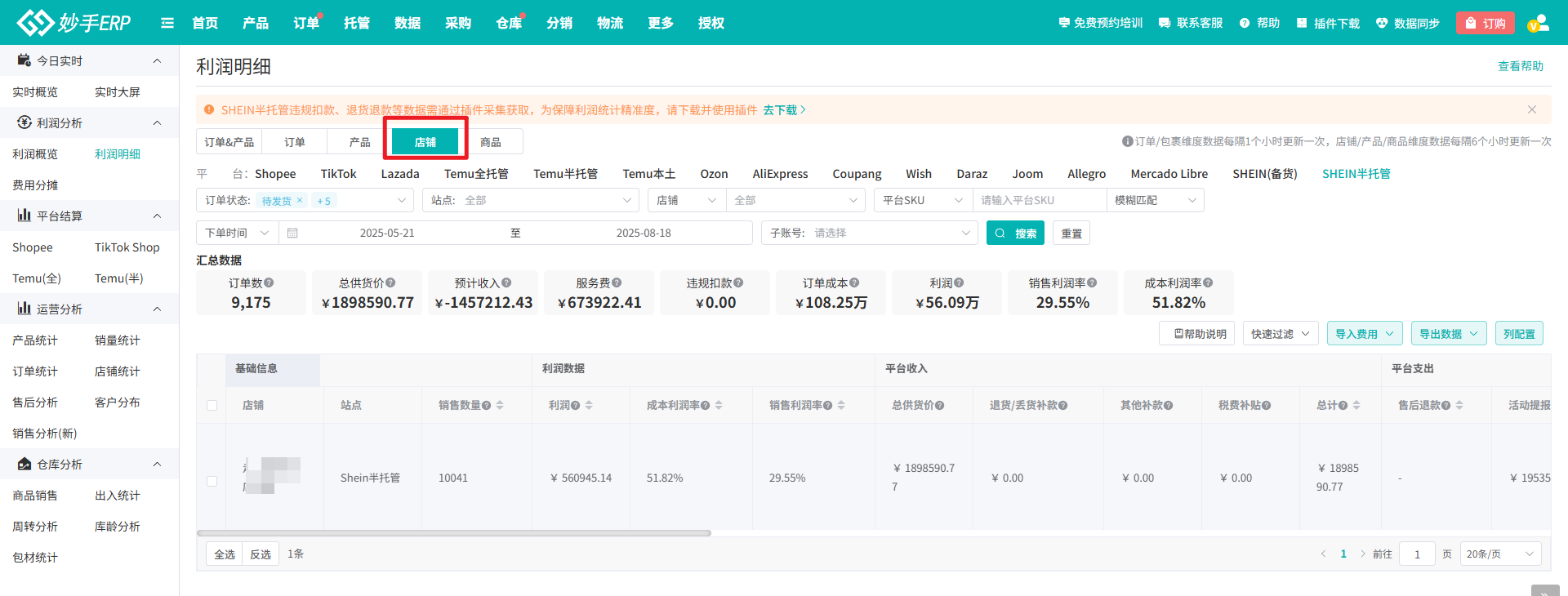Click the horizontal table scrollbar
The width and height of the screenshot is (1568, 596).
[454, 533]
